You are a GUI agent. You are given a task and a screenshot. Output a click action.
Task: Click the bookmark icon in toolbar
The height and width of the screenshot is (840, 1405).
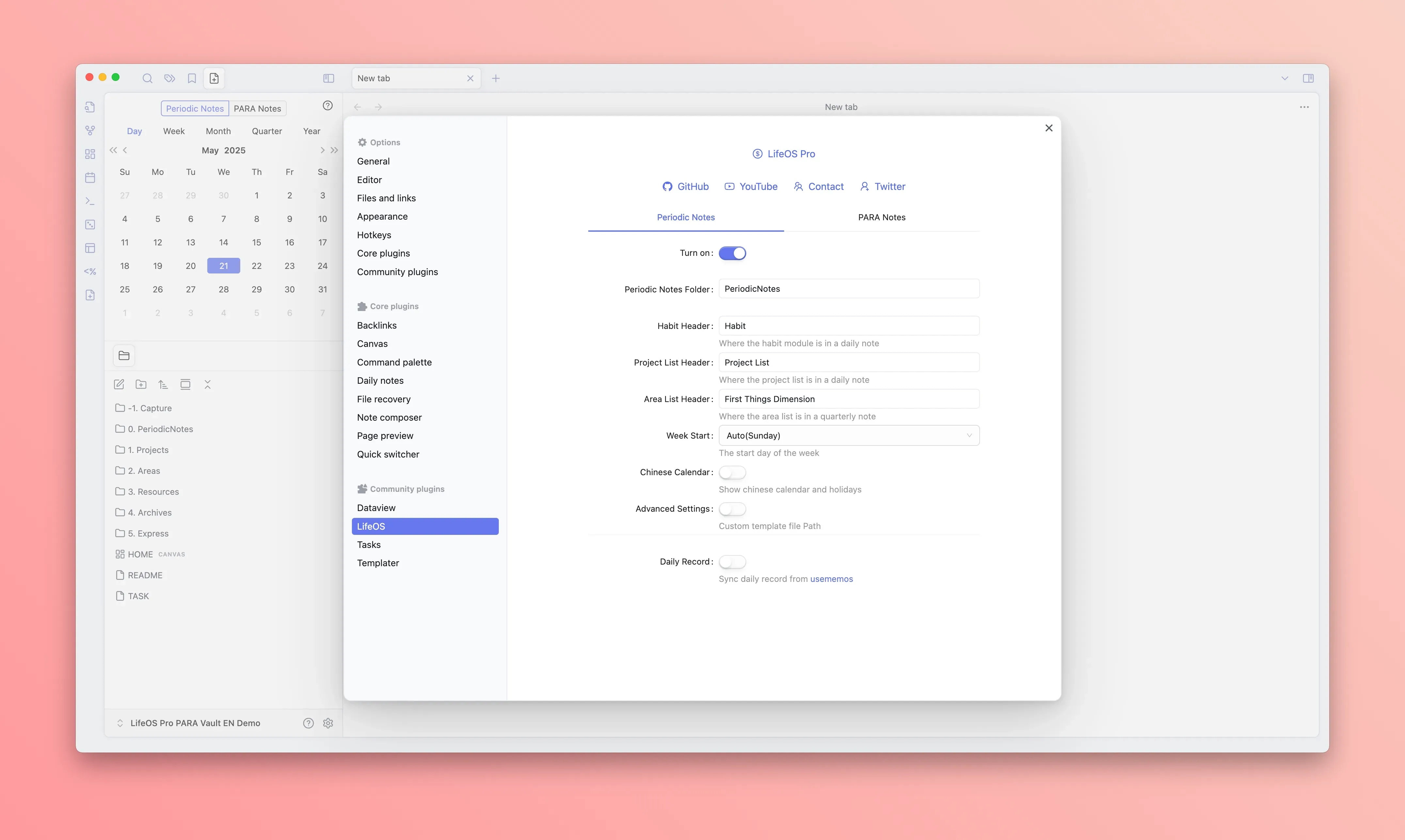pos(192,78)
